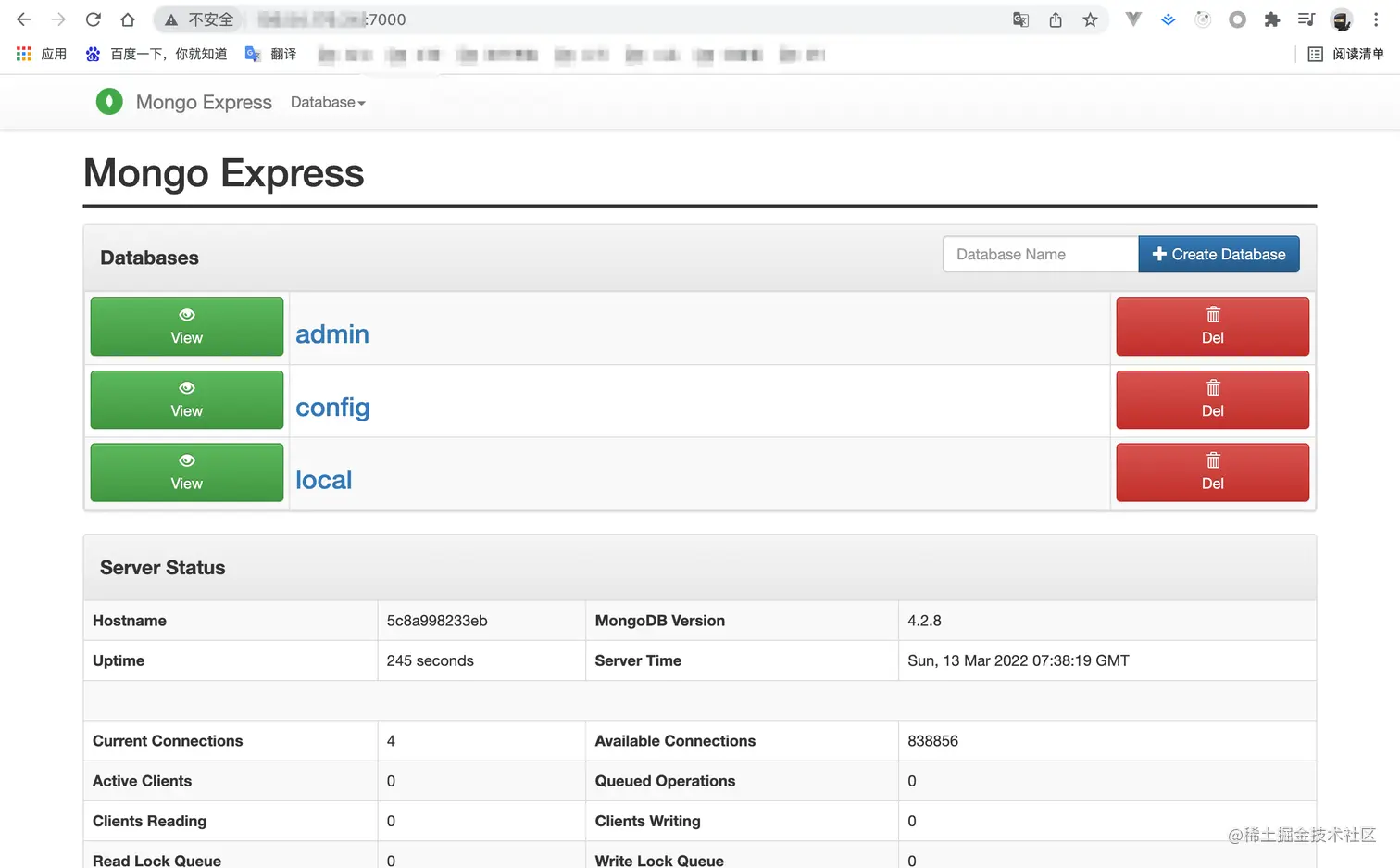Click the Active Clients label
The image size is (1400, 868).
click(142, 781)
